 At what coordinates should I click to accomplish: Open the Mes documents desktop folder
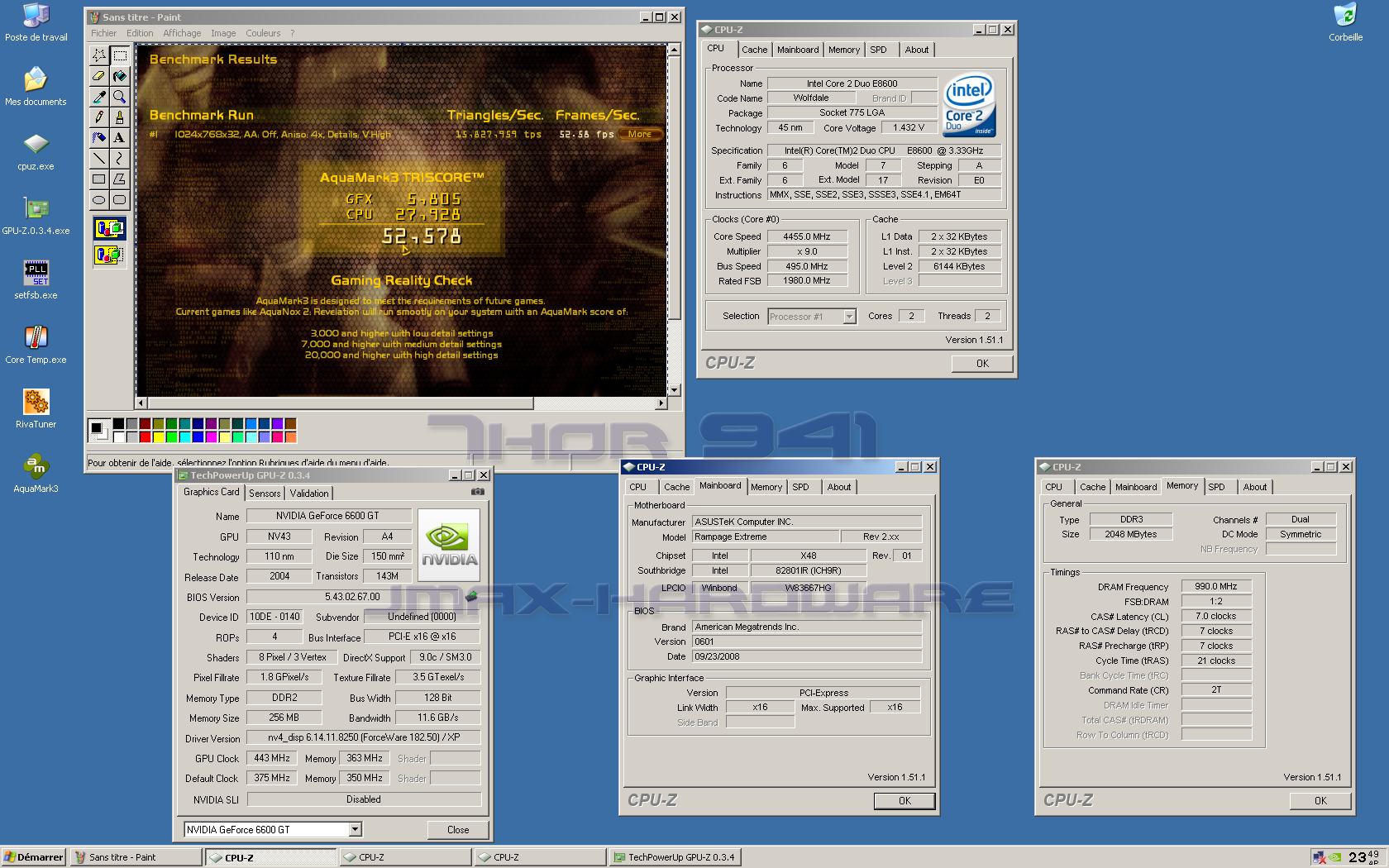36,87
